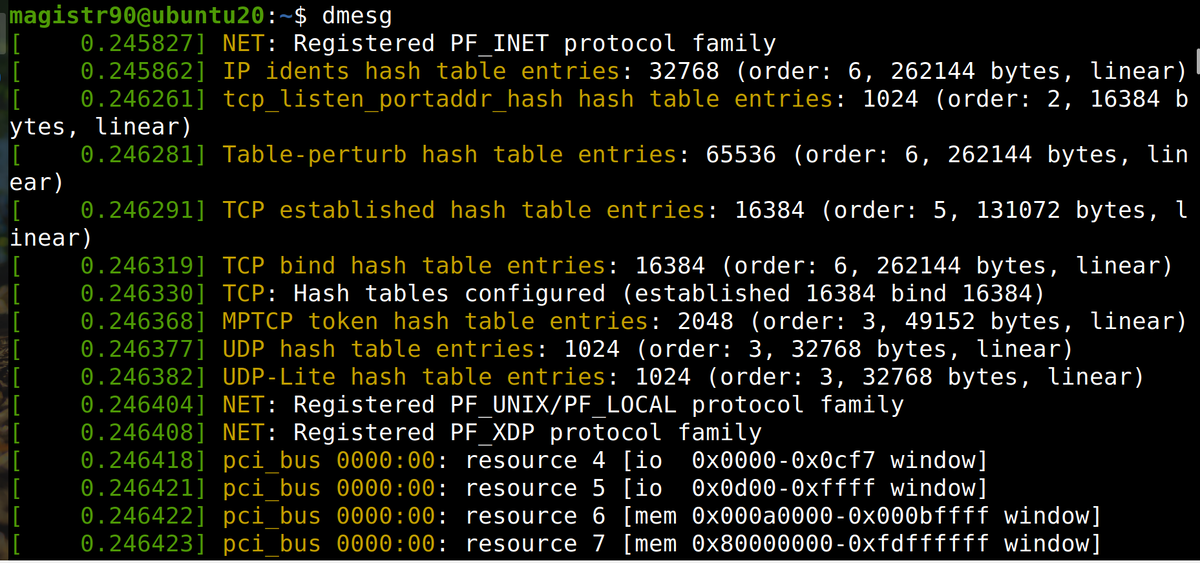Click io range 0x0d00-0xffff
The height and width of the screenshot is (563, 1200).
tap(784, 489)
